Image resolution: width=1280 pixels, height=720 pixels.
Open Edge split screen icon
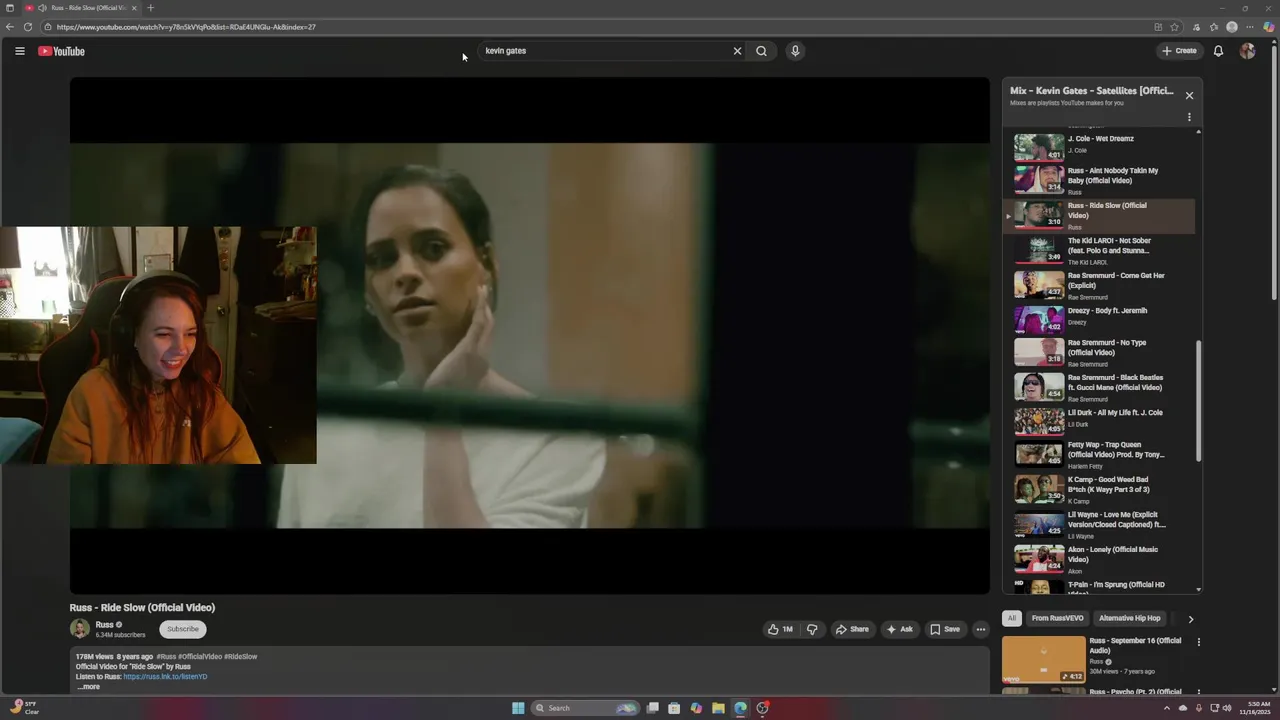tap(1158, 27)
